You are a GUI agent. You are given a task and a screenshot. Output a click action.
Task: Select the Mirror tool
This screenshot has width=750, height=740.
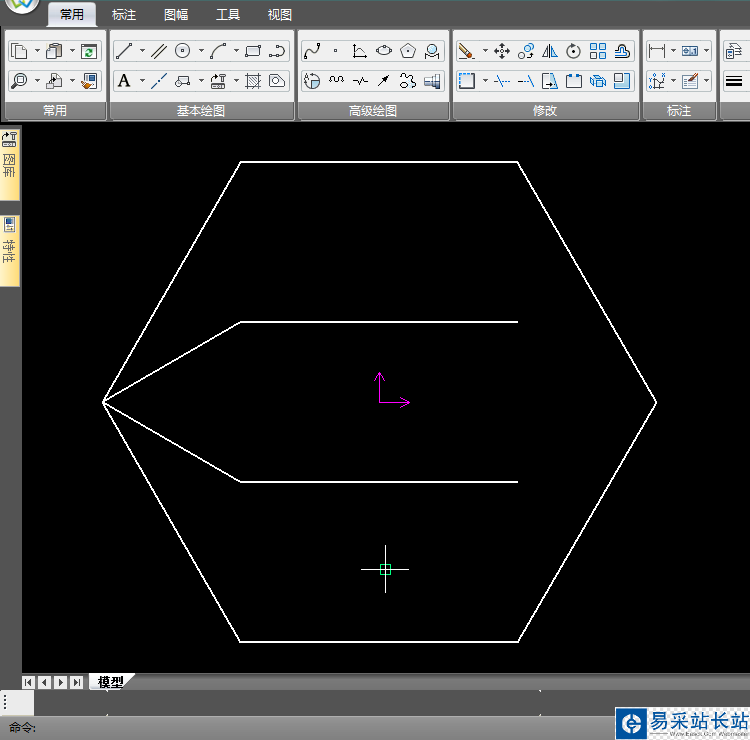point(550,51)
